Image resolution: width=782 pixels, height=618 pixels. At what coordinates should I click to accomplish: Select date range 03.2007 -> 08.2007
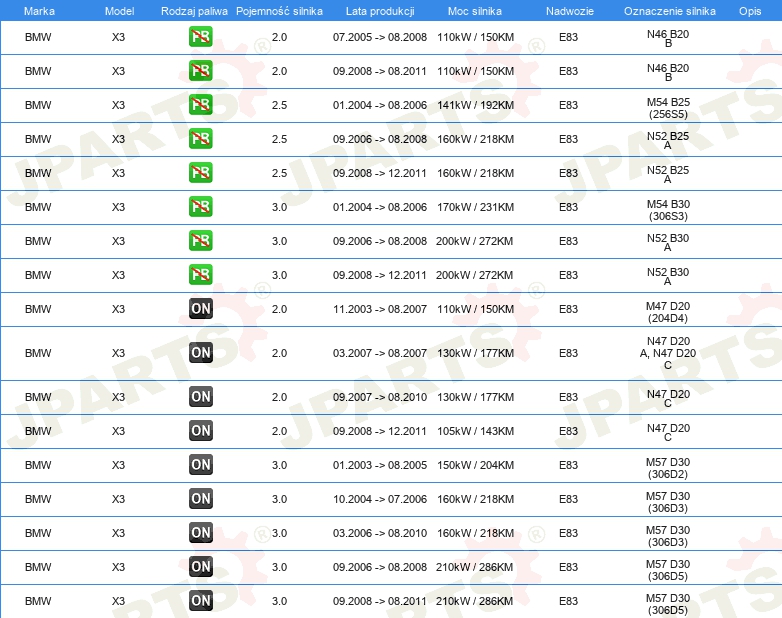pos(380,353)
